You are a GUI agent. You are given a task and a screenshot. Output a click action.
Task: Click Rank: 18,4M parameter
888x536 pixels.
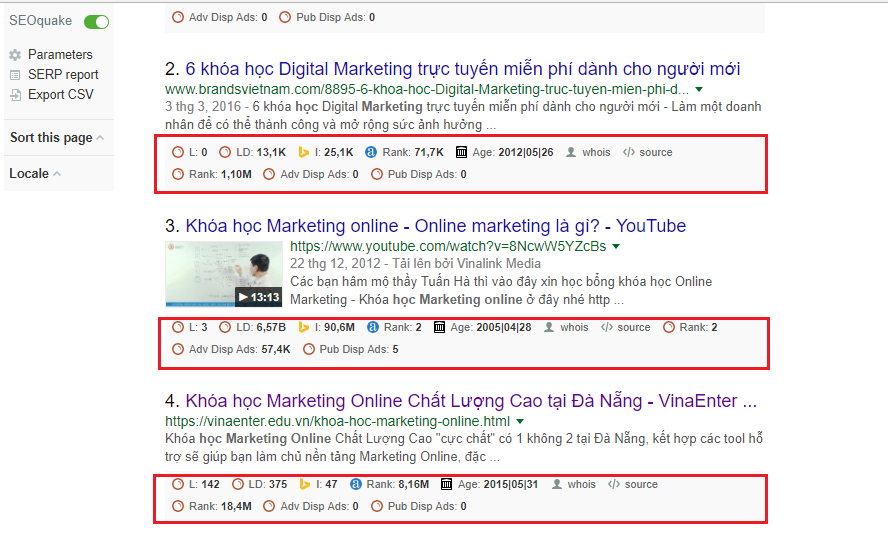[x=212, y=506]
